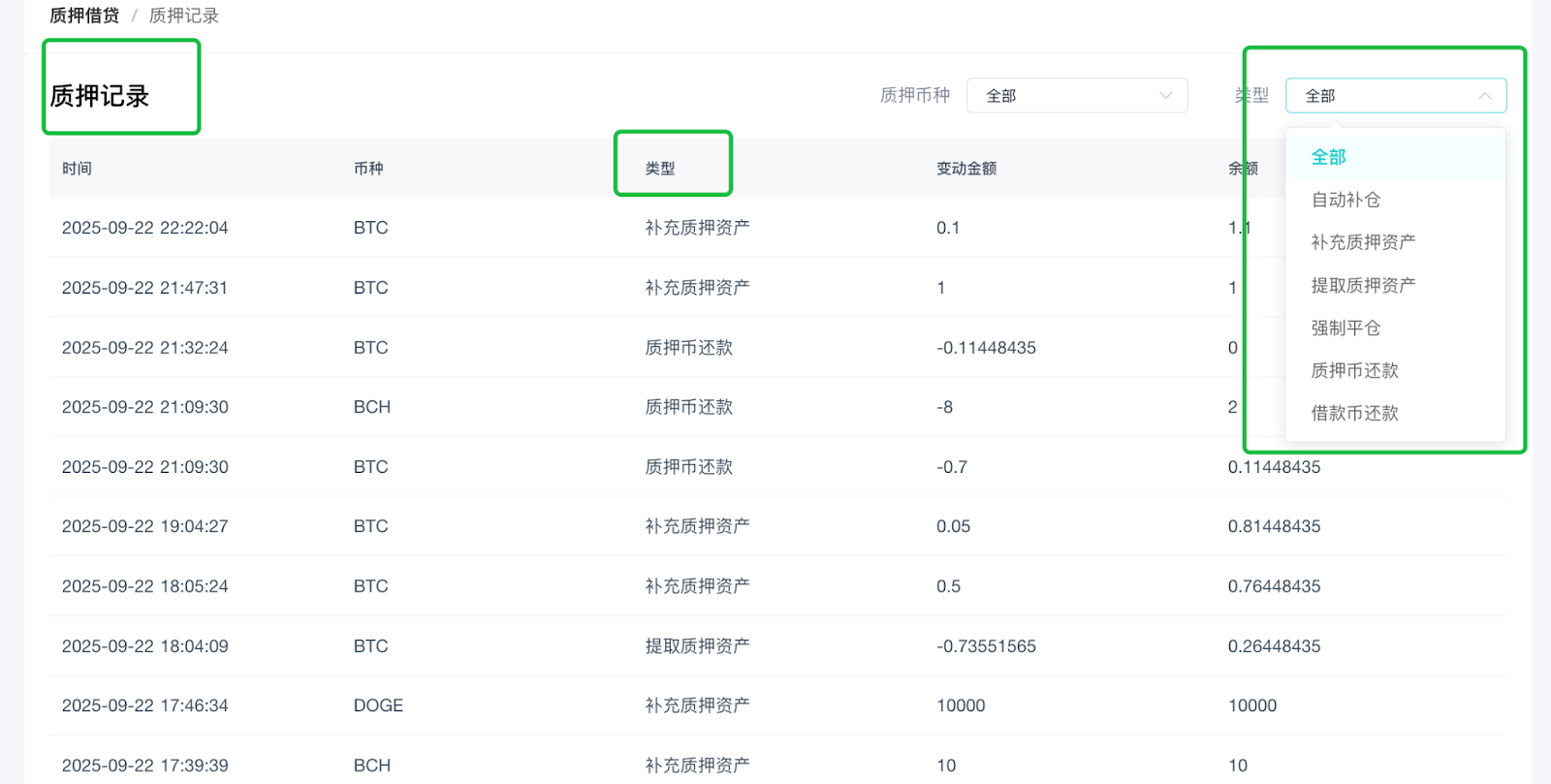
Task: Click the 类型 dropdown up-chevron icon
Action: [x=1484, y=95]
